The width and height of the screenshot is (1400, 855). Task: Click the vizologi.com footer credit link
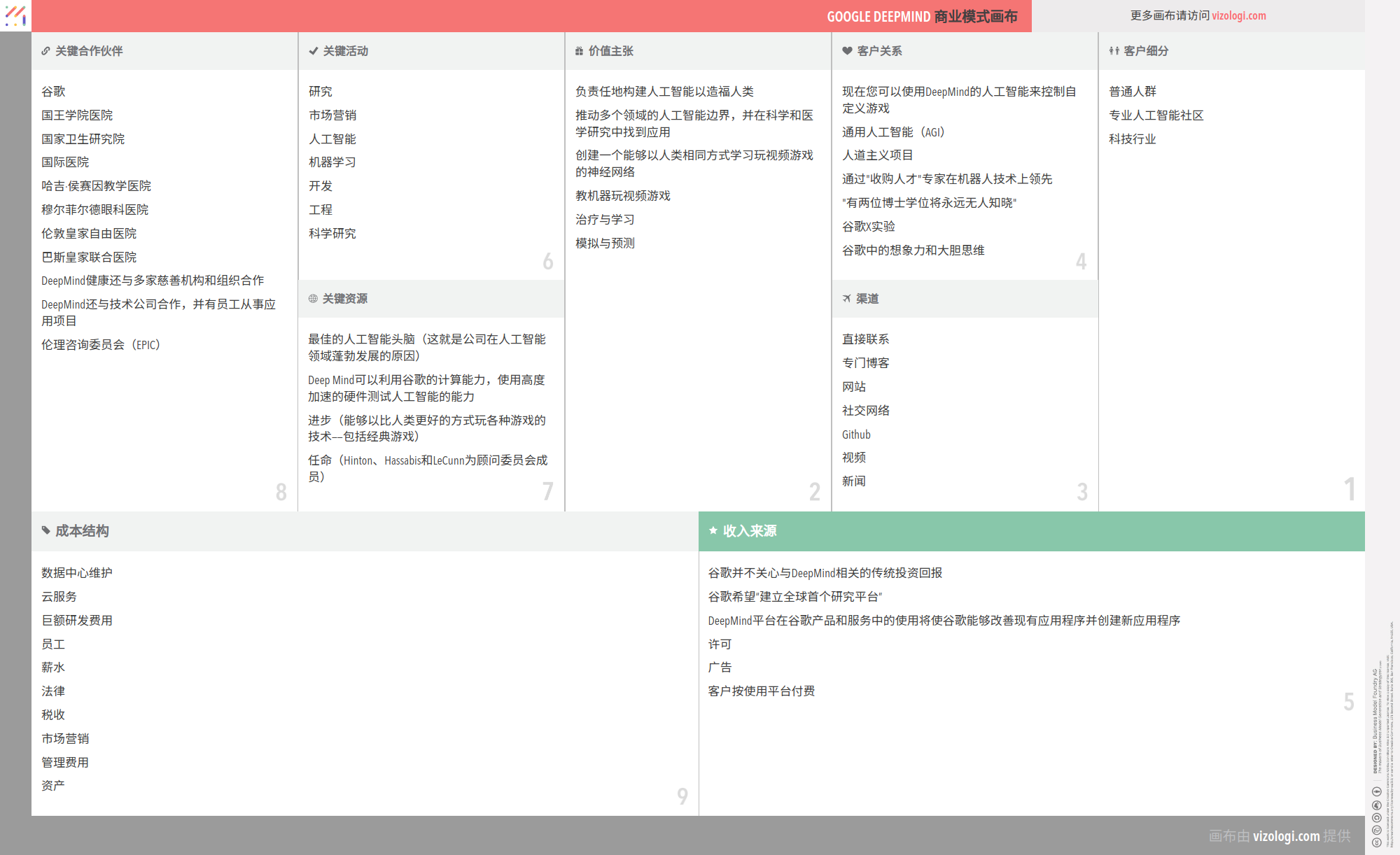tap(1286, 835)
